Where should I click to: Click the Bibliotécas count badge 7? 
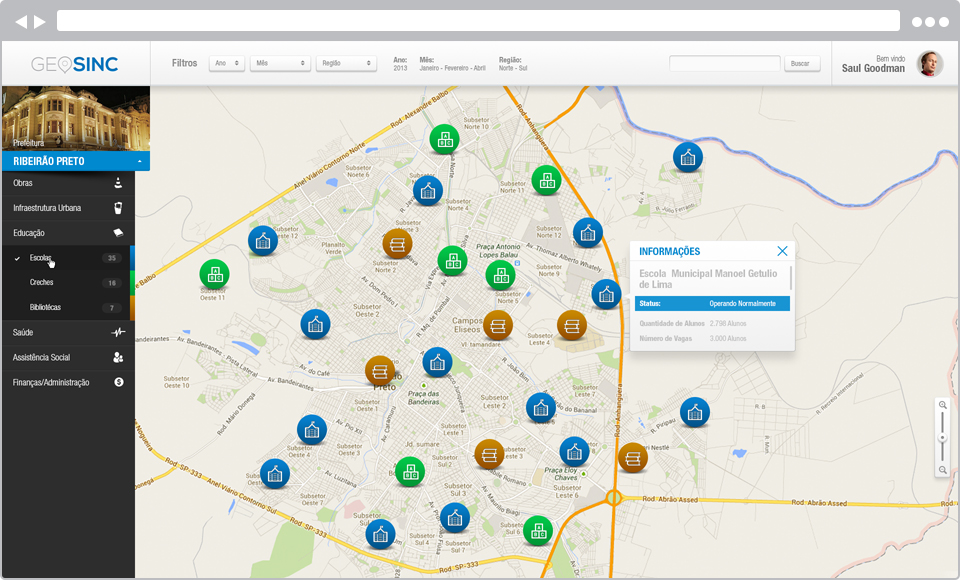111,308
